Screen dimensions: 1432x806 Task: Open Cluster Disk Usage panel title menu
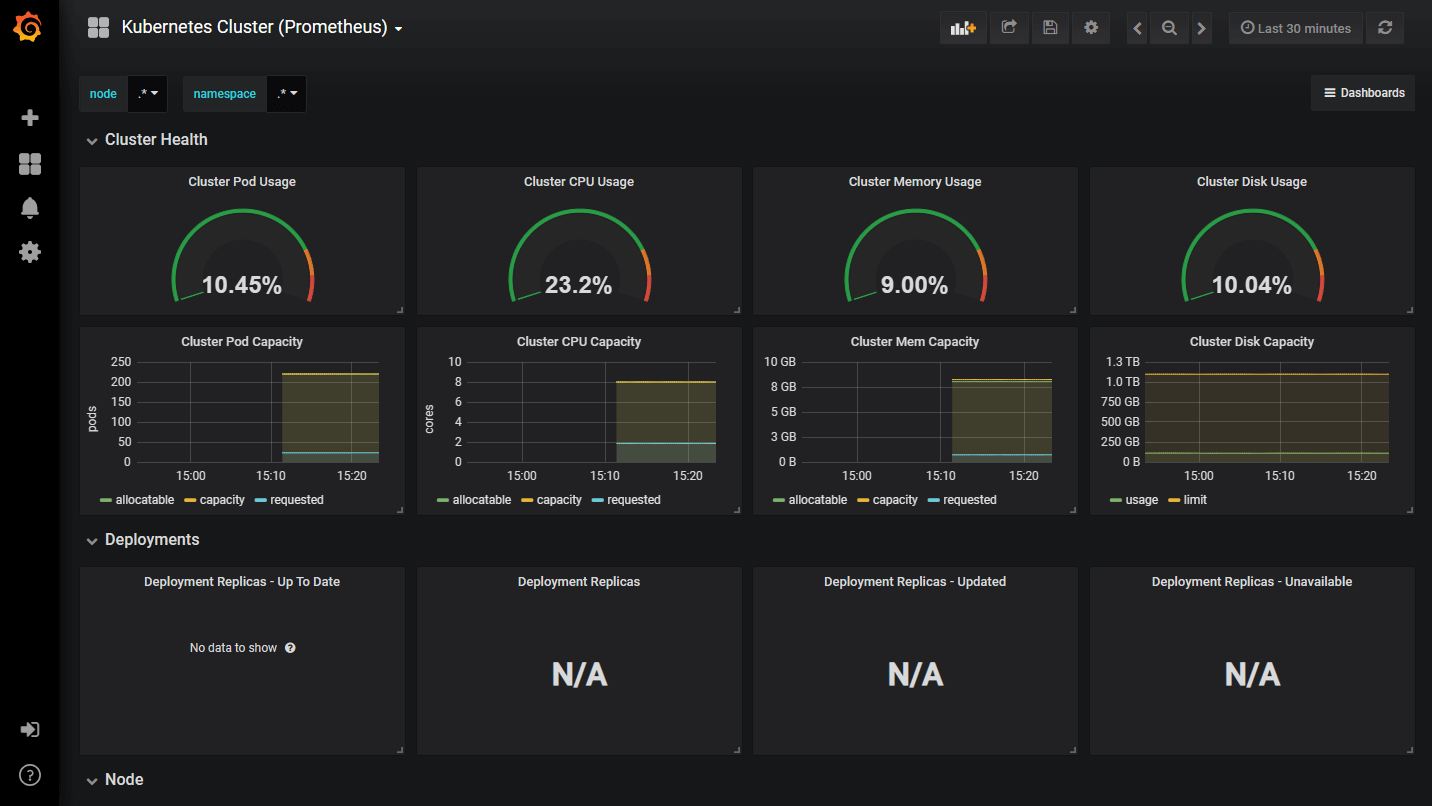coord(1252,182)
